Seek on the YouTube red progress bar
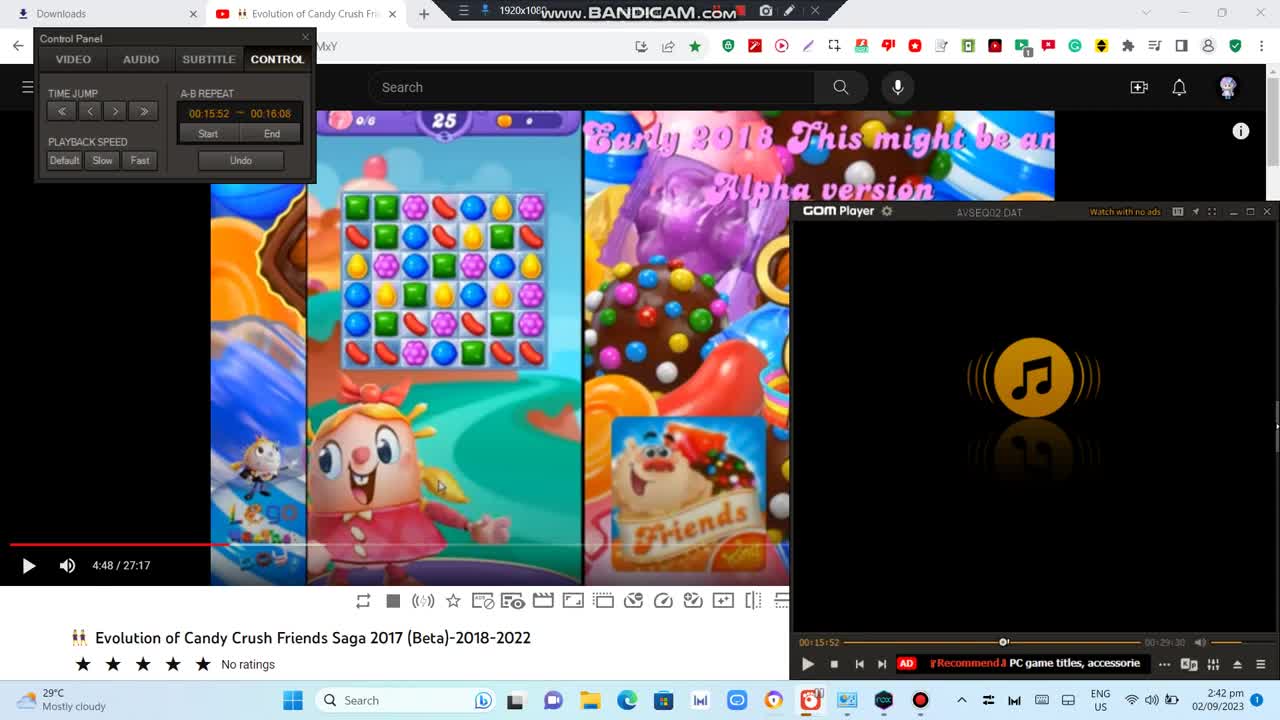The width and height of the screenshot is (1280, 720). (x=400, y=545)
